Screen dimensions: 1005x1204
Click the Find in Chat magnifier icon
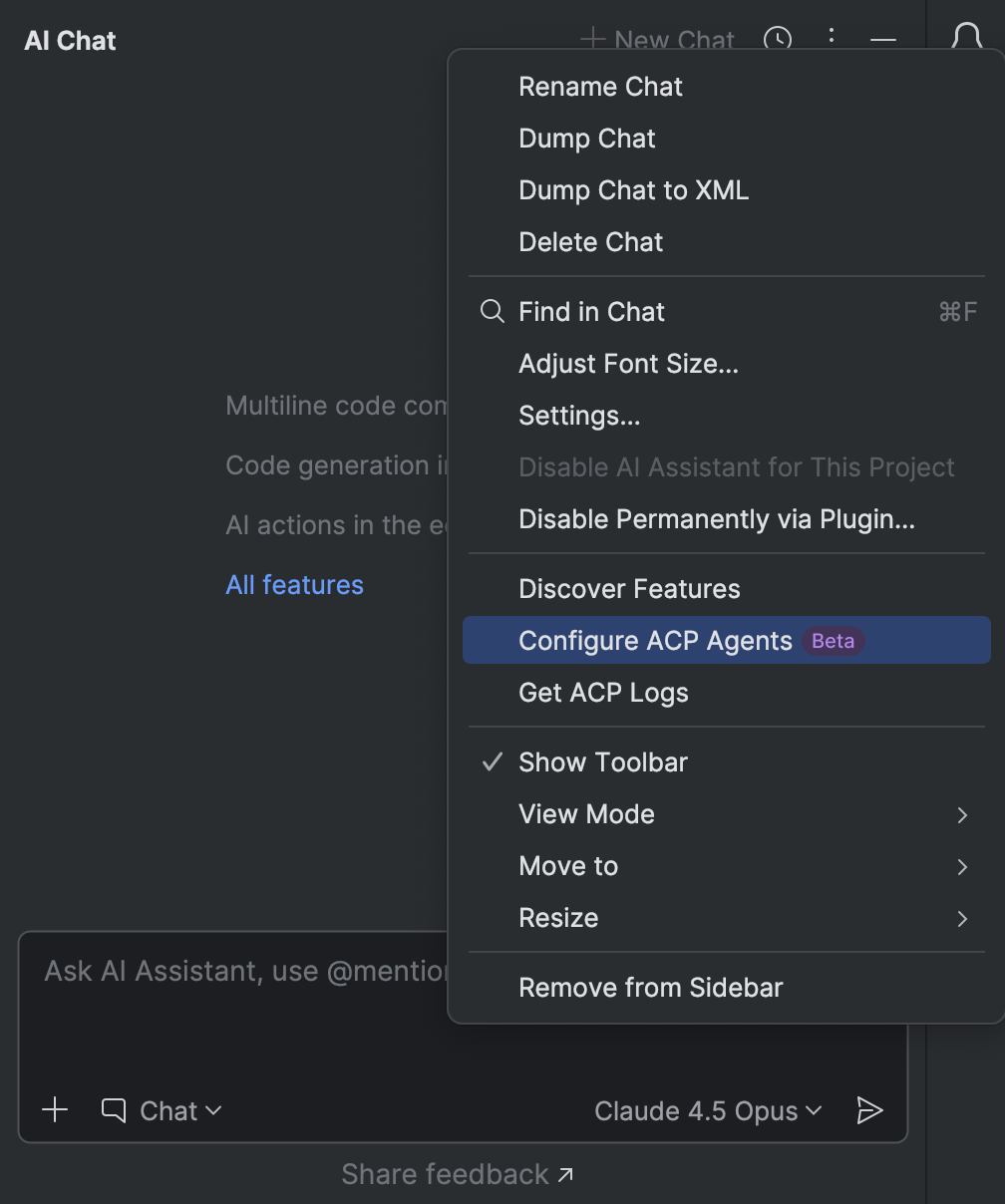(x=493, y=312)
